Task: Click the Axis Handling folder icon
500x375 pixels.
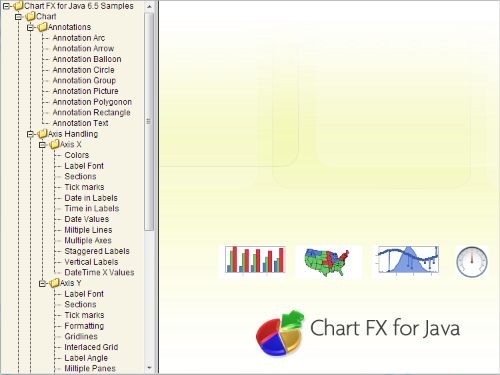Action: pyautogui.click(x=42, y=134)
